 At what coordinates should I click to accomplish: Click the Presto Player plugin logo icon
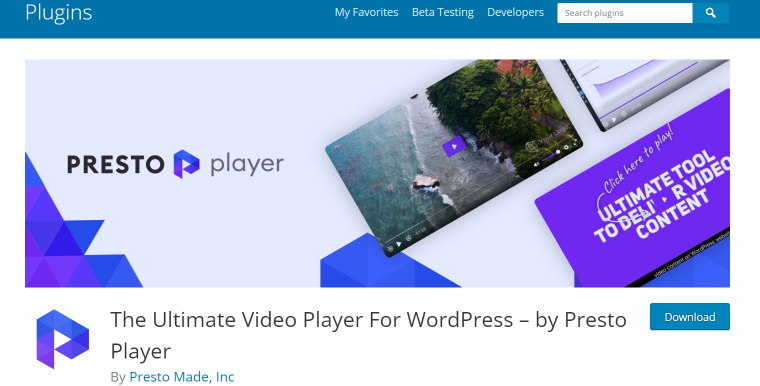(63, 339)
